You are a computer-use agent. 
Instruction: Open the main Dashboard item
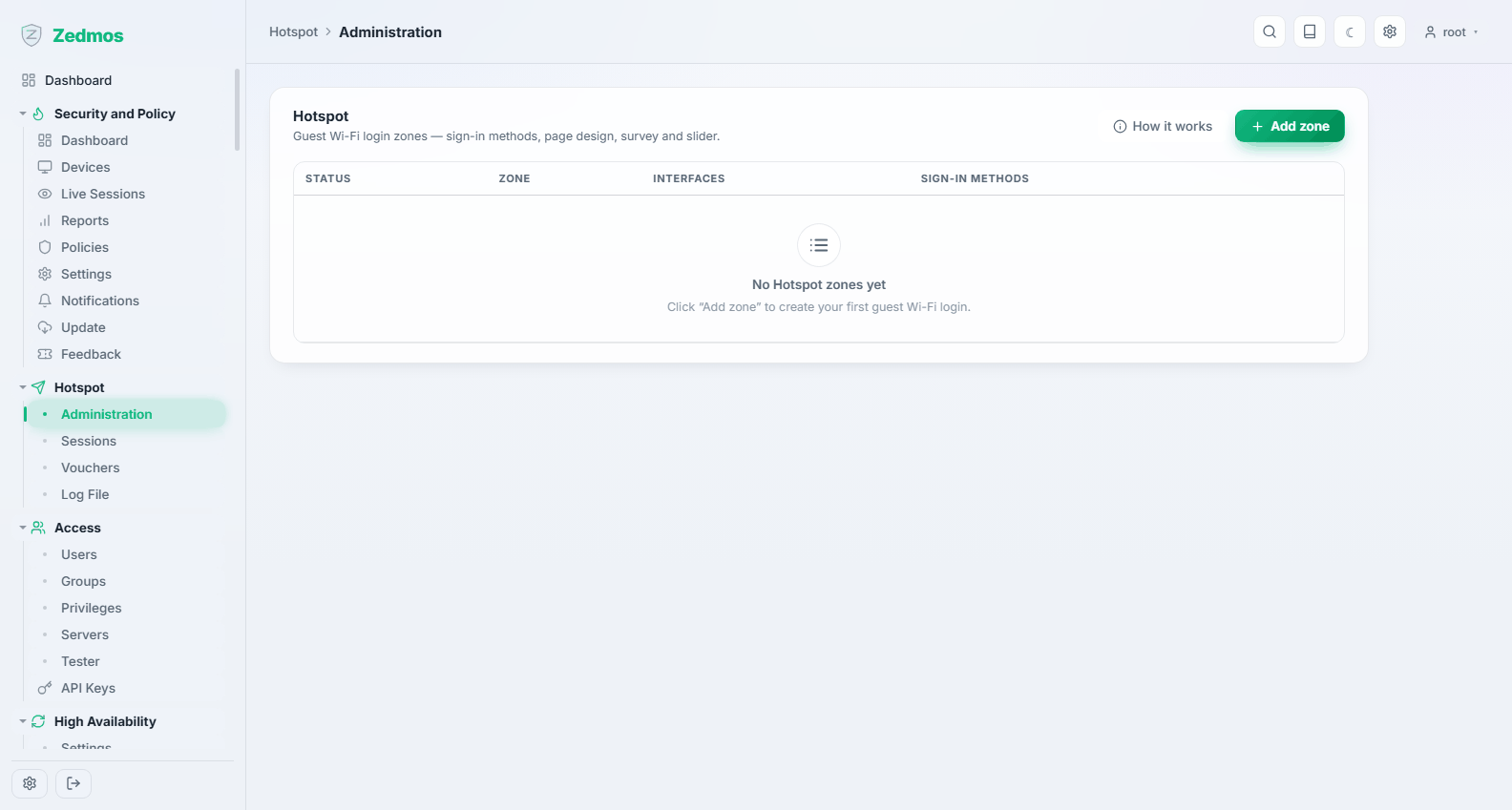120,80
